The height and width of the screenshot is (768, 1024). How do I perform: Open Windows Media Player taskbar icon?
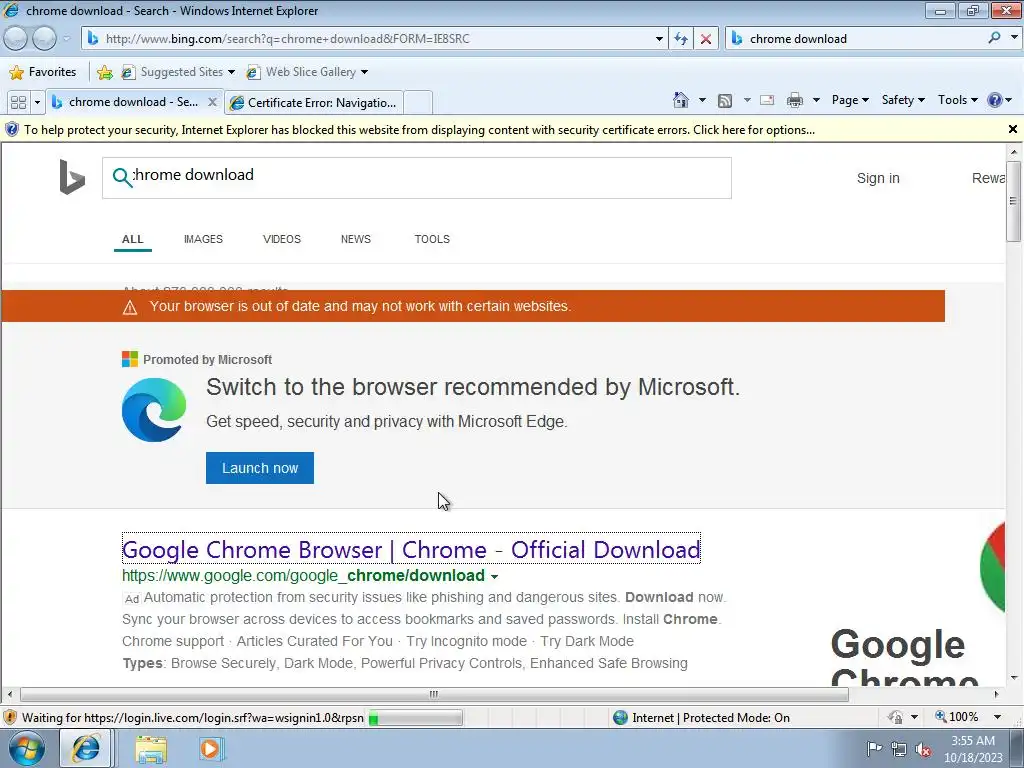[210, 749]
